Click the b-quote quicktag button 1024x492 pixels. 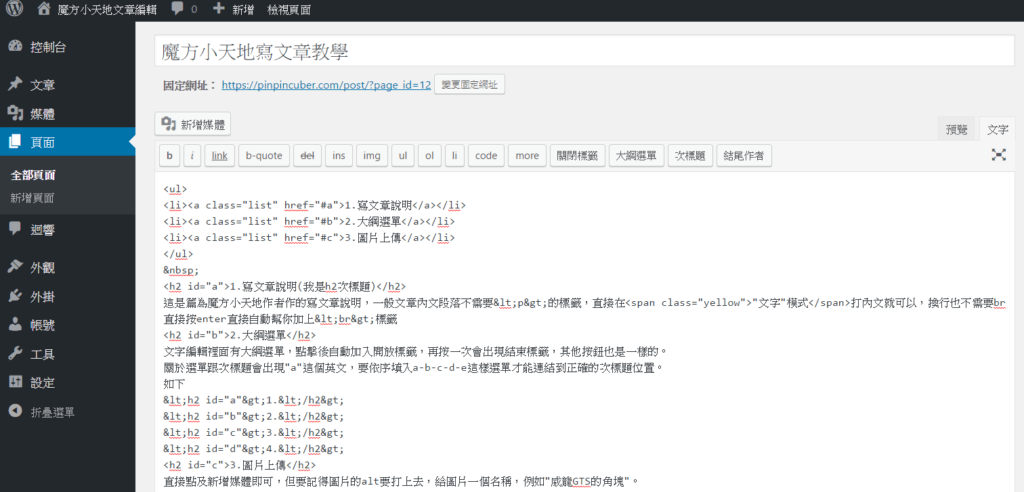(x=264, y=156)
